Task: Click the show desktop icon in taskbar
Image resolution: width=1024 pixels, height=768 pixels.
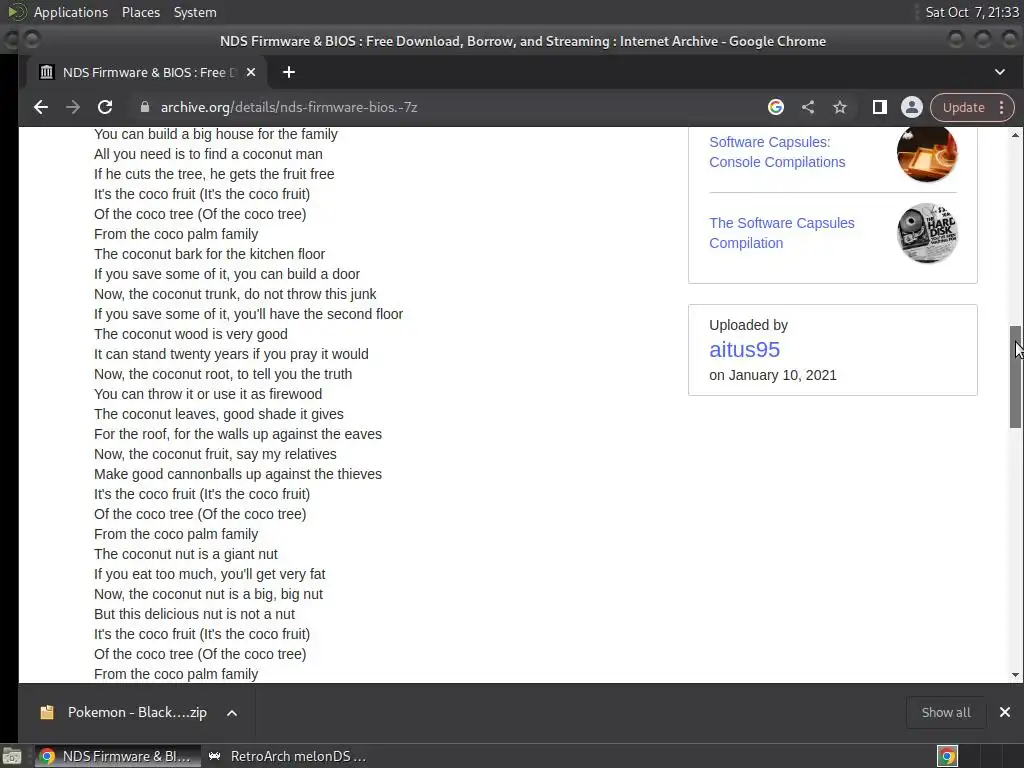Action: [12, 756]
